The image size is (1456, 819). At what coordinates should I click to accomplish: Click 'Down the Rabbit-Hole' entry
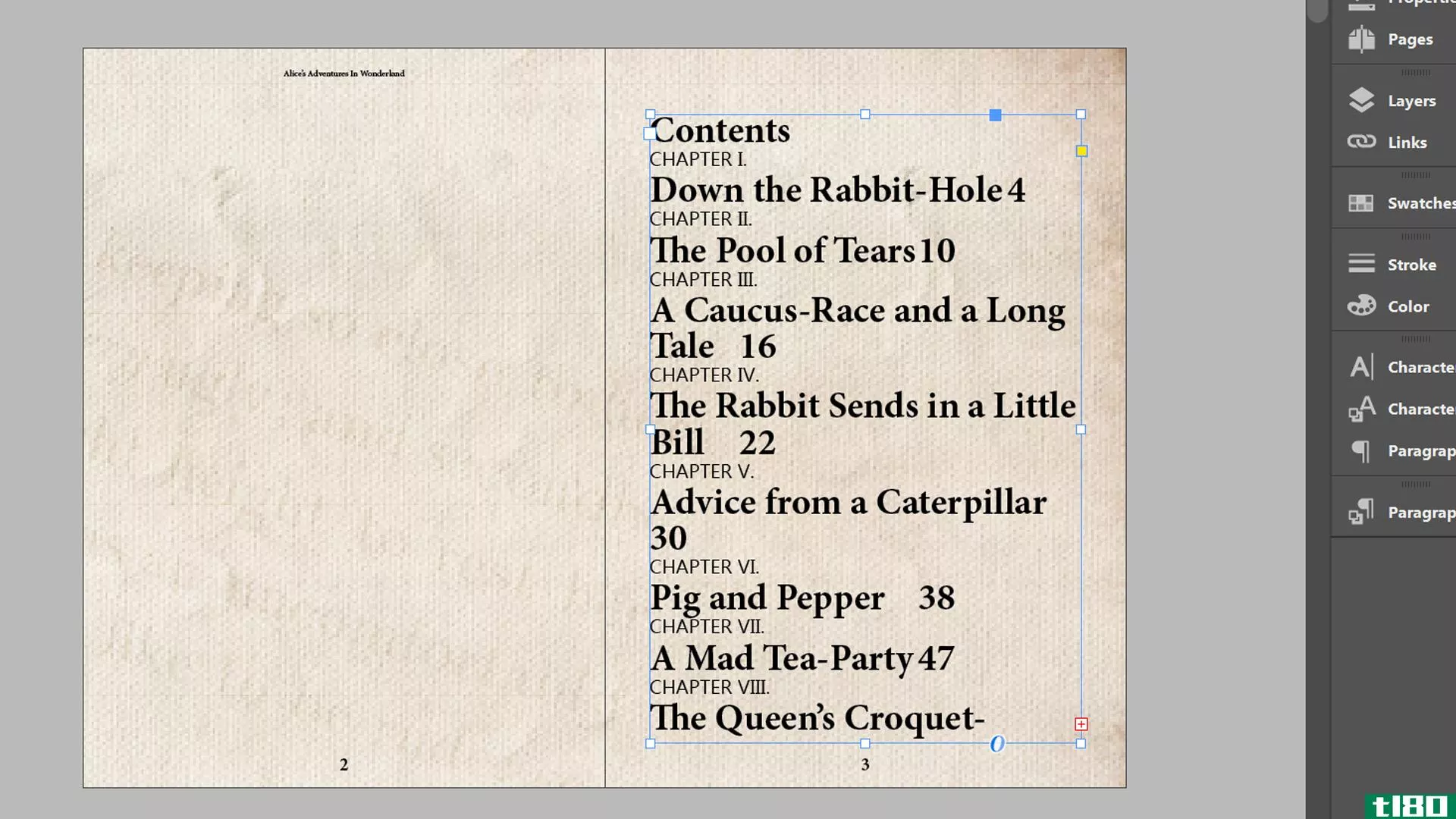(x=827, y=190)
